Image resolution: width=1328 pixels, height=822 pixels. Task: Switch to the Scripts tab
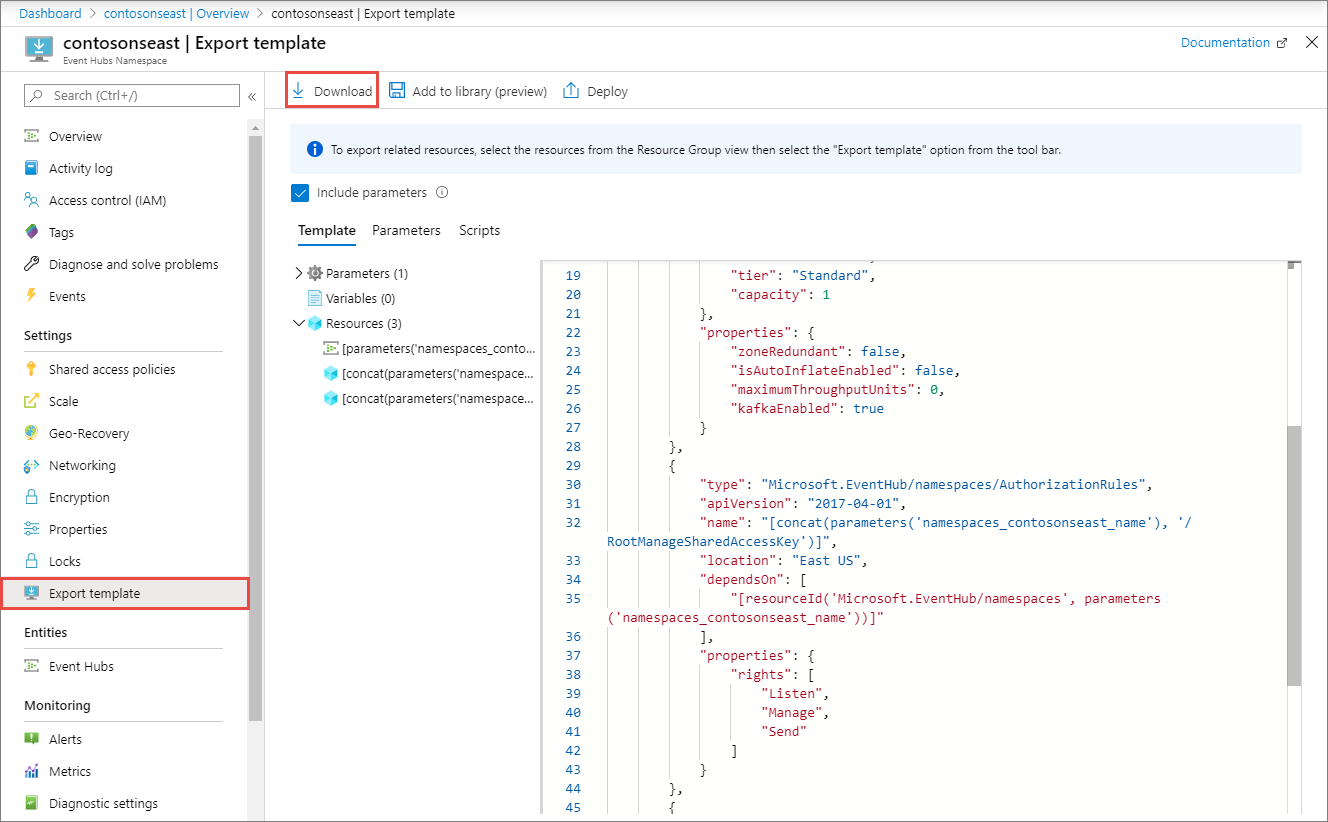tap(479, 230)
